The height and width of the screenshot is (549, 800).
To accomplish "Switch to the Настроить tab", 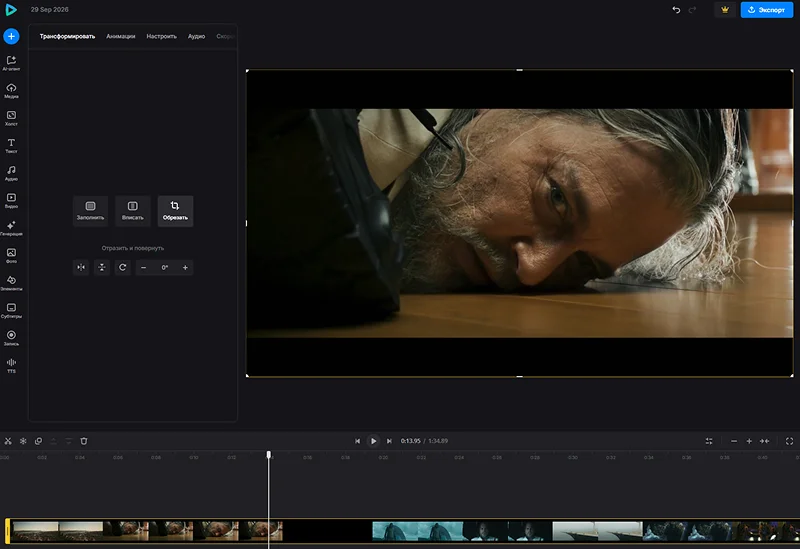I will [x=161, y=36].
